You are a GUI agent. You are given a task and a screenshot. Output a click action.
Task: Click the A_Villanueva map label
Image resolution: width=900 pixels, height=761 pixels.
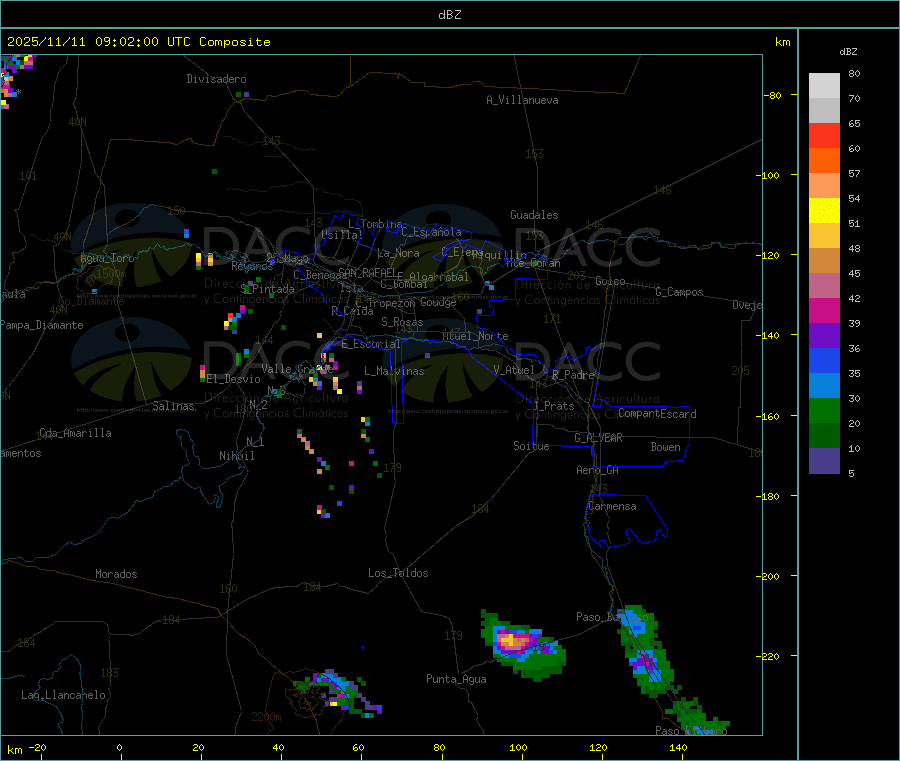tap(522, 100)
